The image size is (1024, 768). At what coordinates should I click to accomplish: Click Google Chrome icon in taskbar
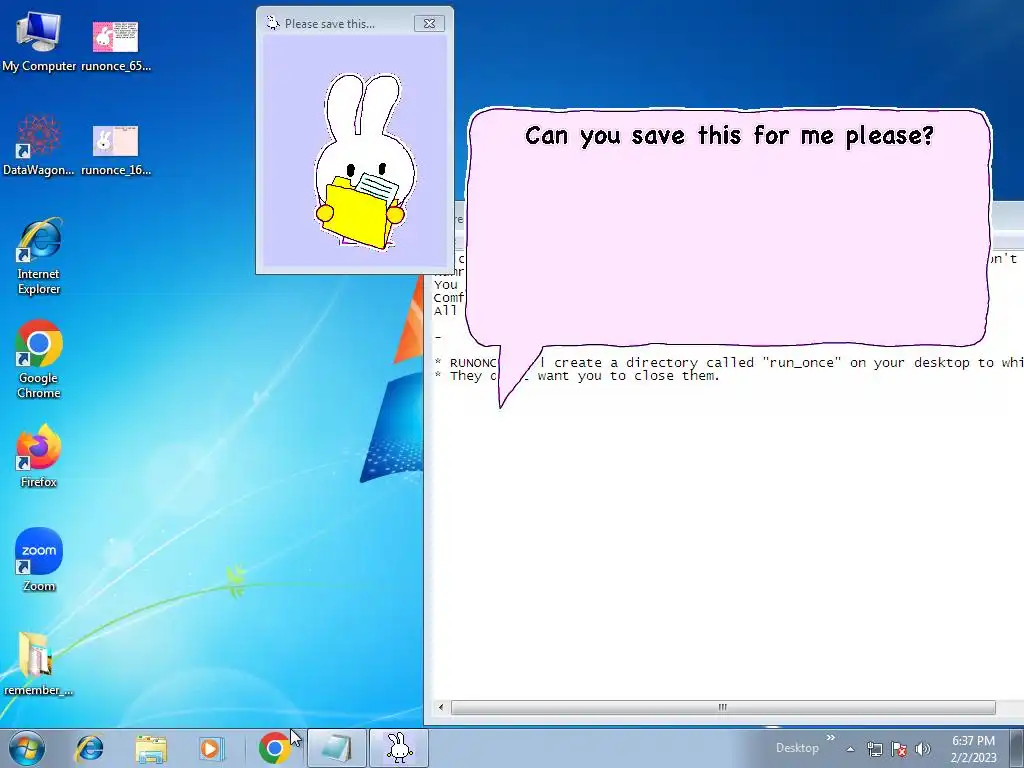click(x=274, y=748)
